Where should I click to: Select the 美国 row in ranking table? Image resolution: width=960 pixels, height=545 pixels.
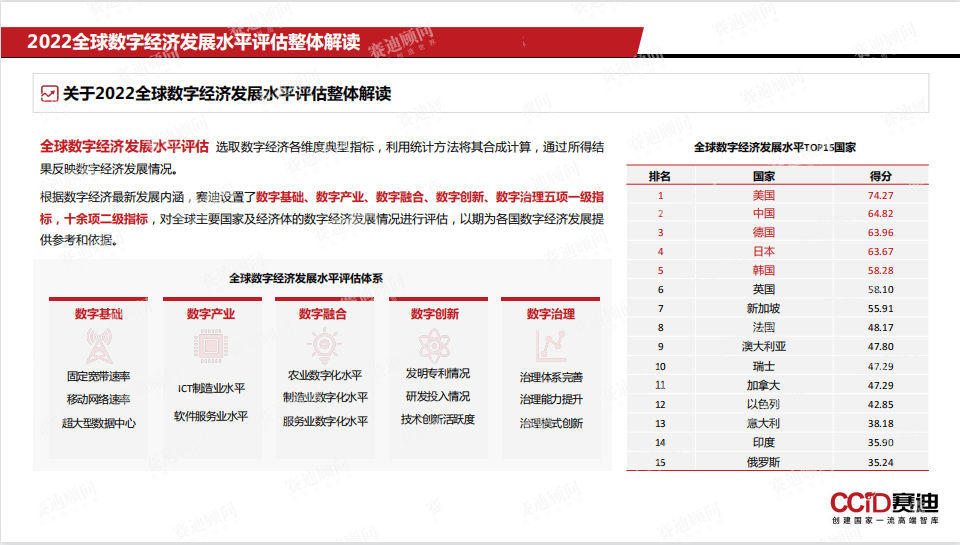pyautogui.click(x=777, y=195)
